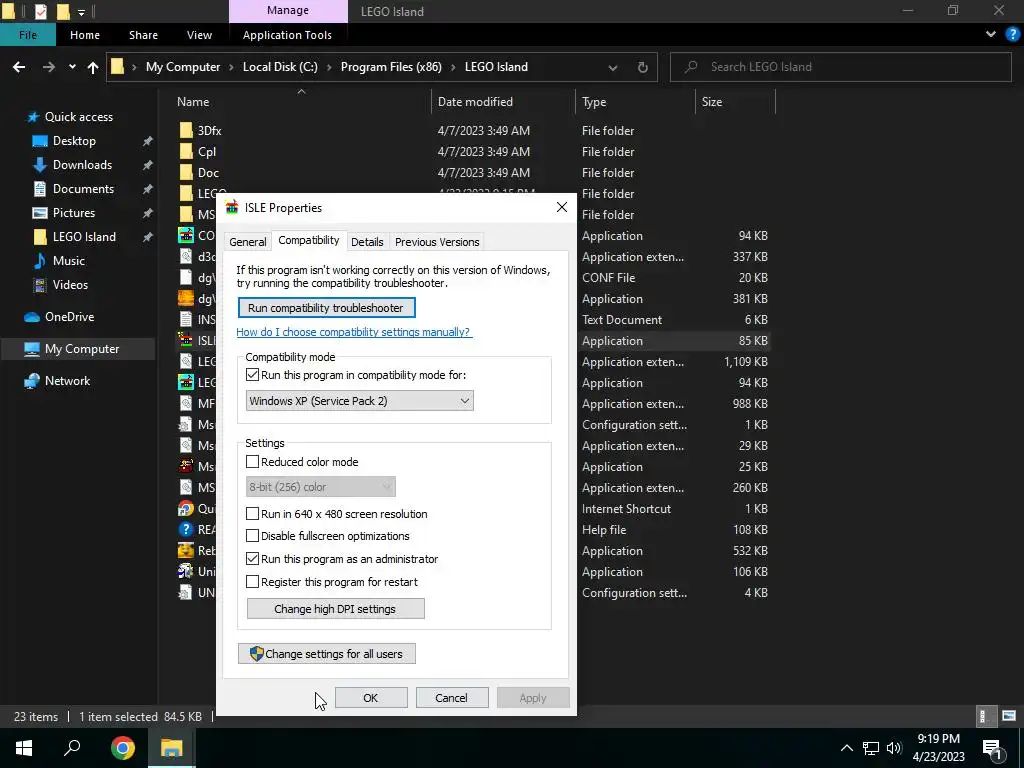Screen dimensions: 1024x768
Task: Confirm dialog with OK button
Action: click(371, 697)
